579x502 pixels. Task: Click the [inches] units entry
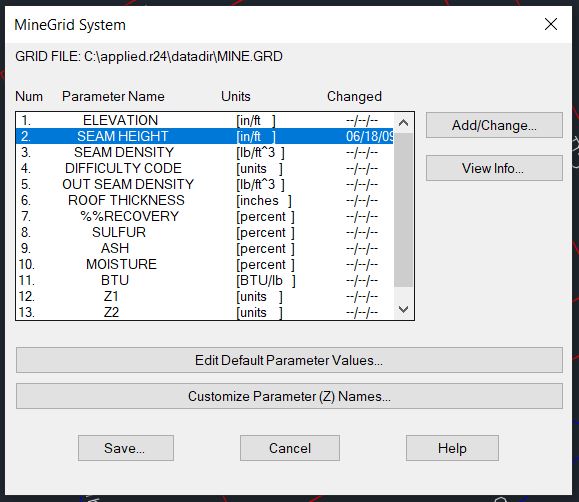[264, 200]
